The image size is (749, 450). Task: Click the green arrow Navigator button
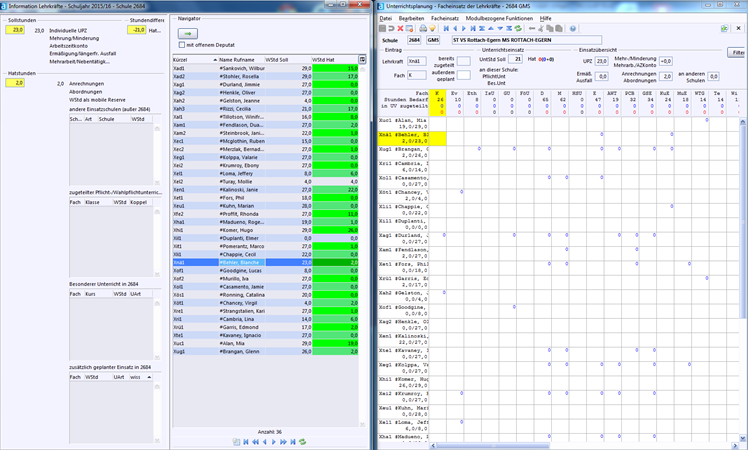pyautogui.click(x=188, y=33)
